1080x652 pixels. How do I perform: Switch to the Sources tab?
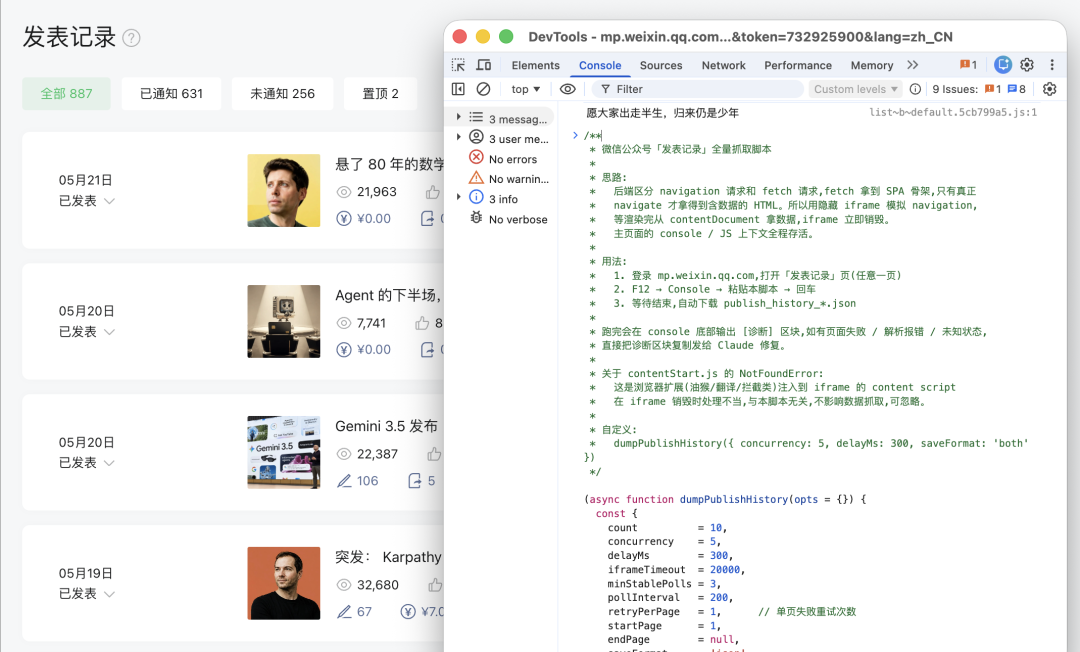pos(661,65)
